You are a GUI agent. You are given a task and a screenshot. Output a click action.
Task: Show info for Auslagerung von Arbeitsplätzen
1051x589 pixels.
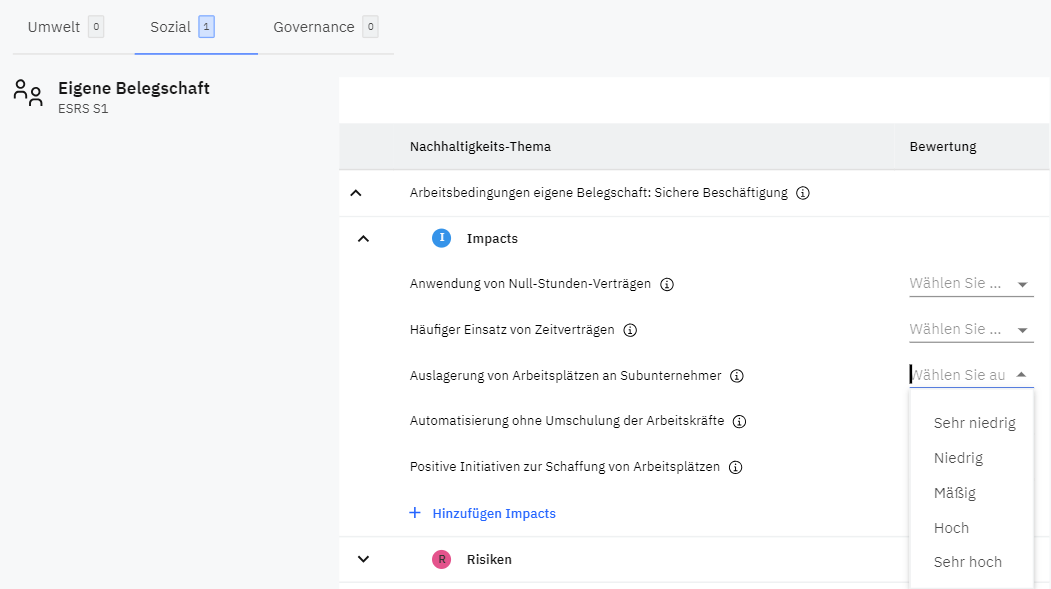click(x=737, y=376)
